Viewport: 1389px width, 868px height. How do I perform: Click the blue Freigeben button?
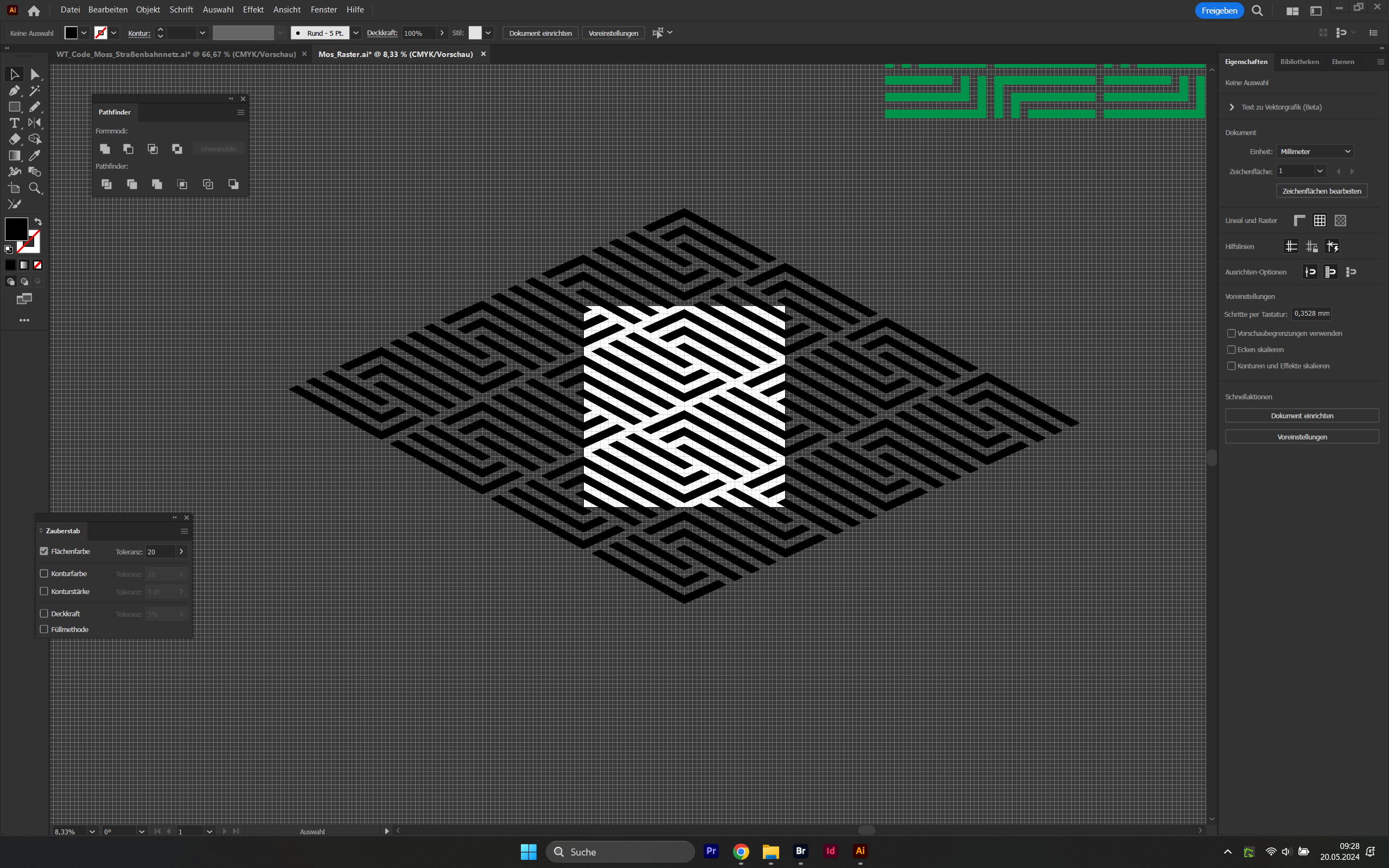point(1219,10)
